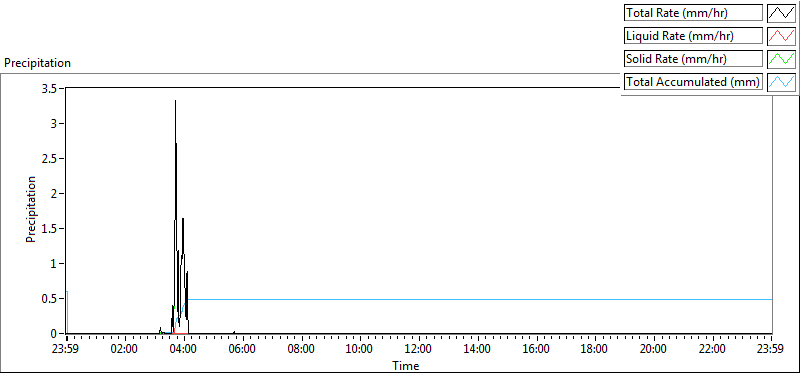Image resolution: width=800 pixels, height=373 pixels.
Task: Click the 08:00 time tick label
Action: tap(301, 350)
